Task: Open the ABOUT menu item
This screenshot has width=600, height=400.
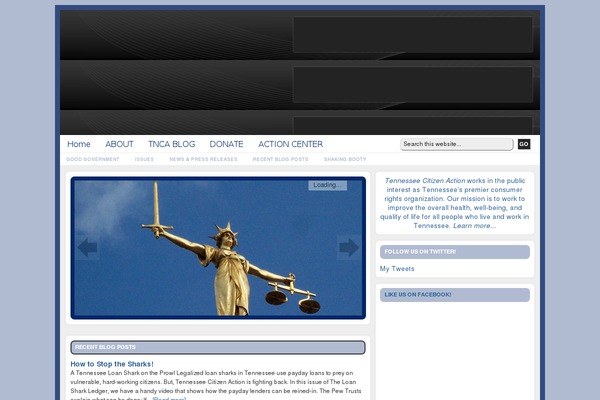Action: [119, 144]
